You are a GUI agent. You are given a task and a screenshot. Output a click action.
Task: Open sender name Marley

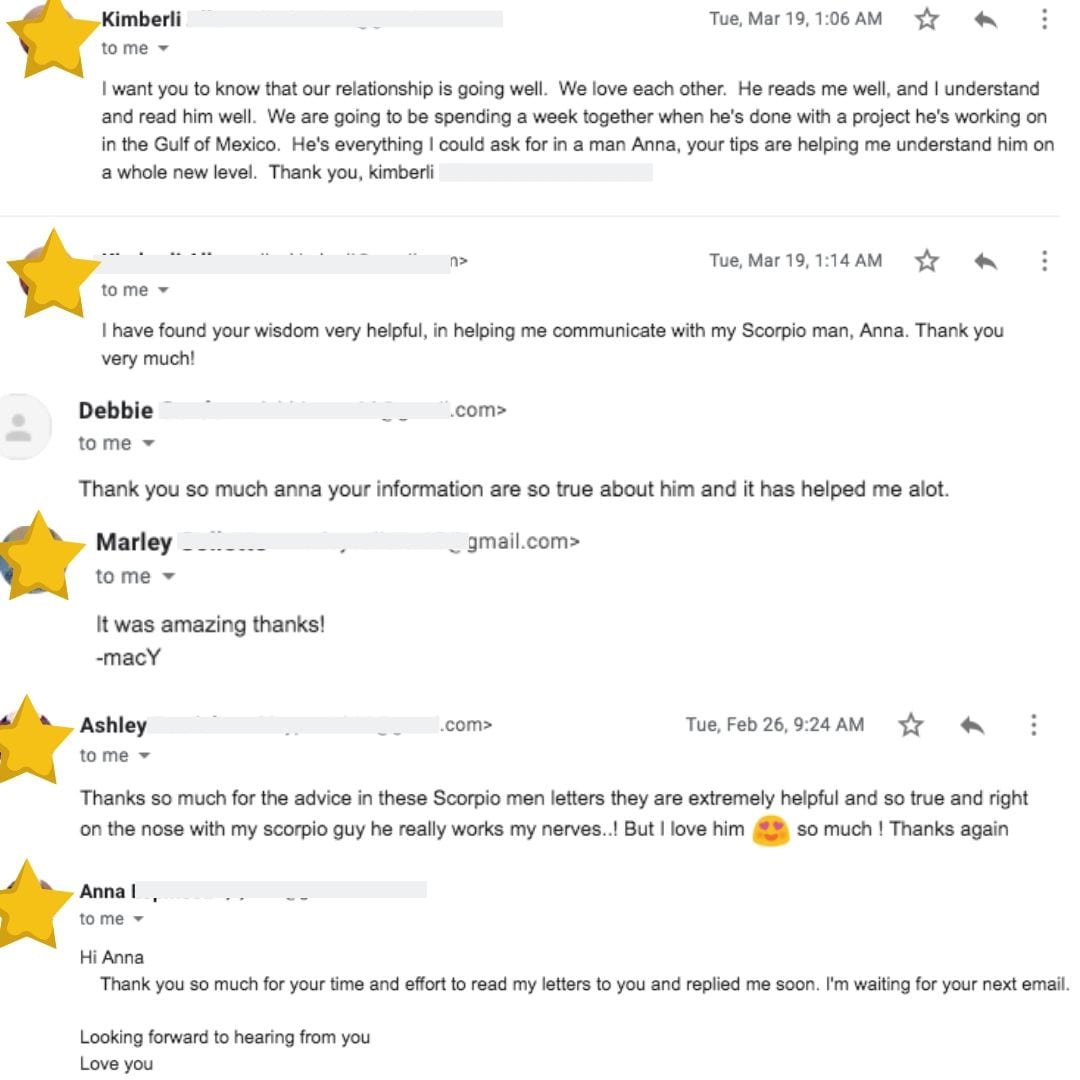[133, 542]
